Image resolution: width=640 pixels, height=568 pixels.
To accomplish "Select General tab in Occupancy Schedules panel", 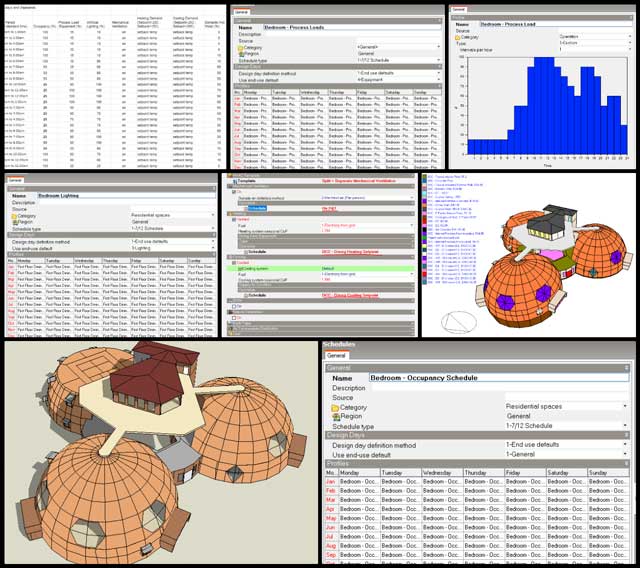I will click(x=336, y=355).
